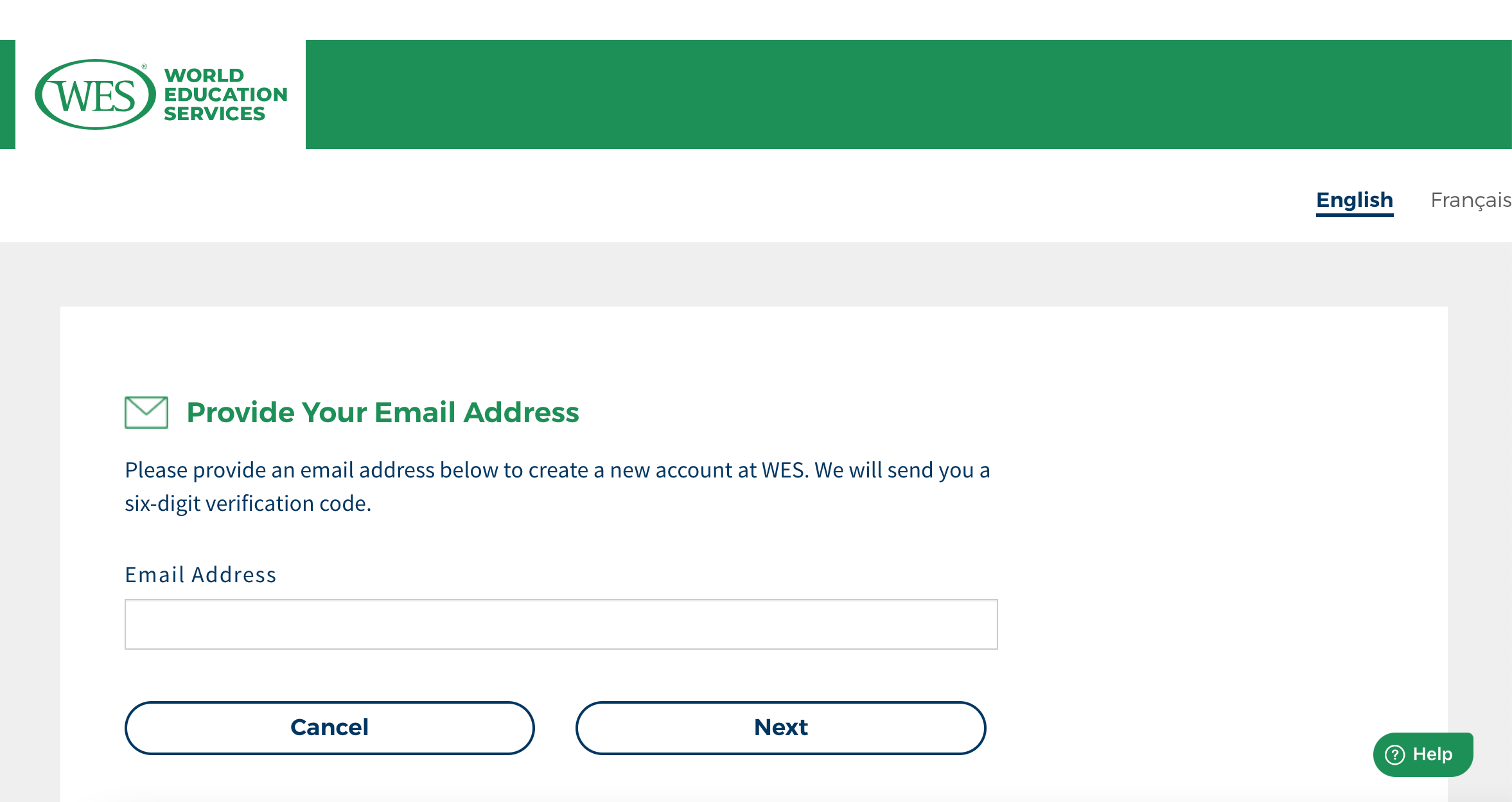
Task: Click the 'six-digit verification code' text
Action: click(248, 504)
